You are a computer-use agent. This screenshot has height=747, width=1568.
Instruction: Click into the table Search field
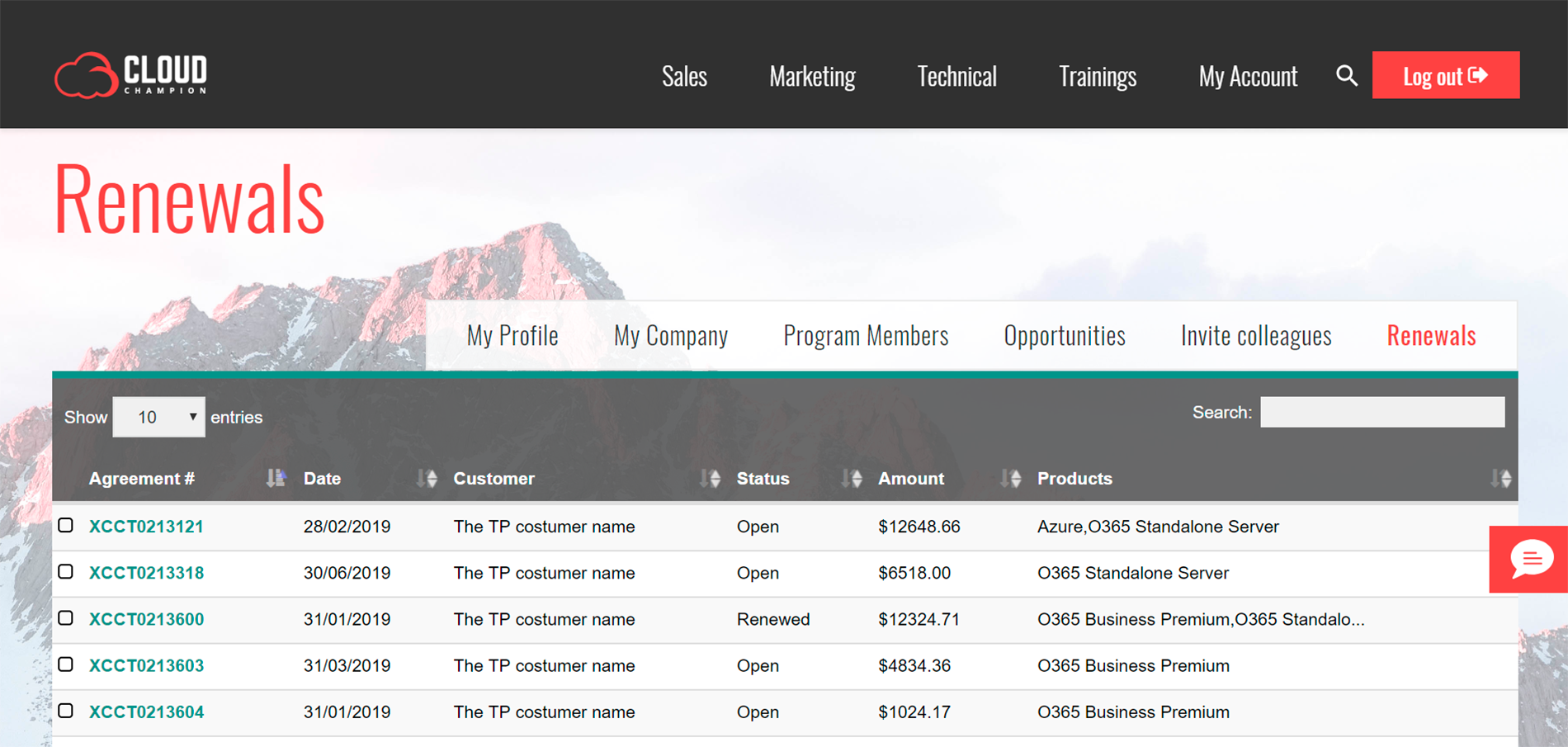pos(1381,412)
